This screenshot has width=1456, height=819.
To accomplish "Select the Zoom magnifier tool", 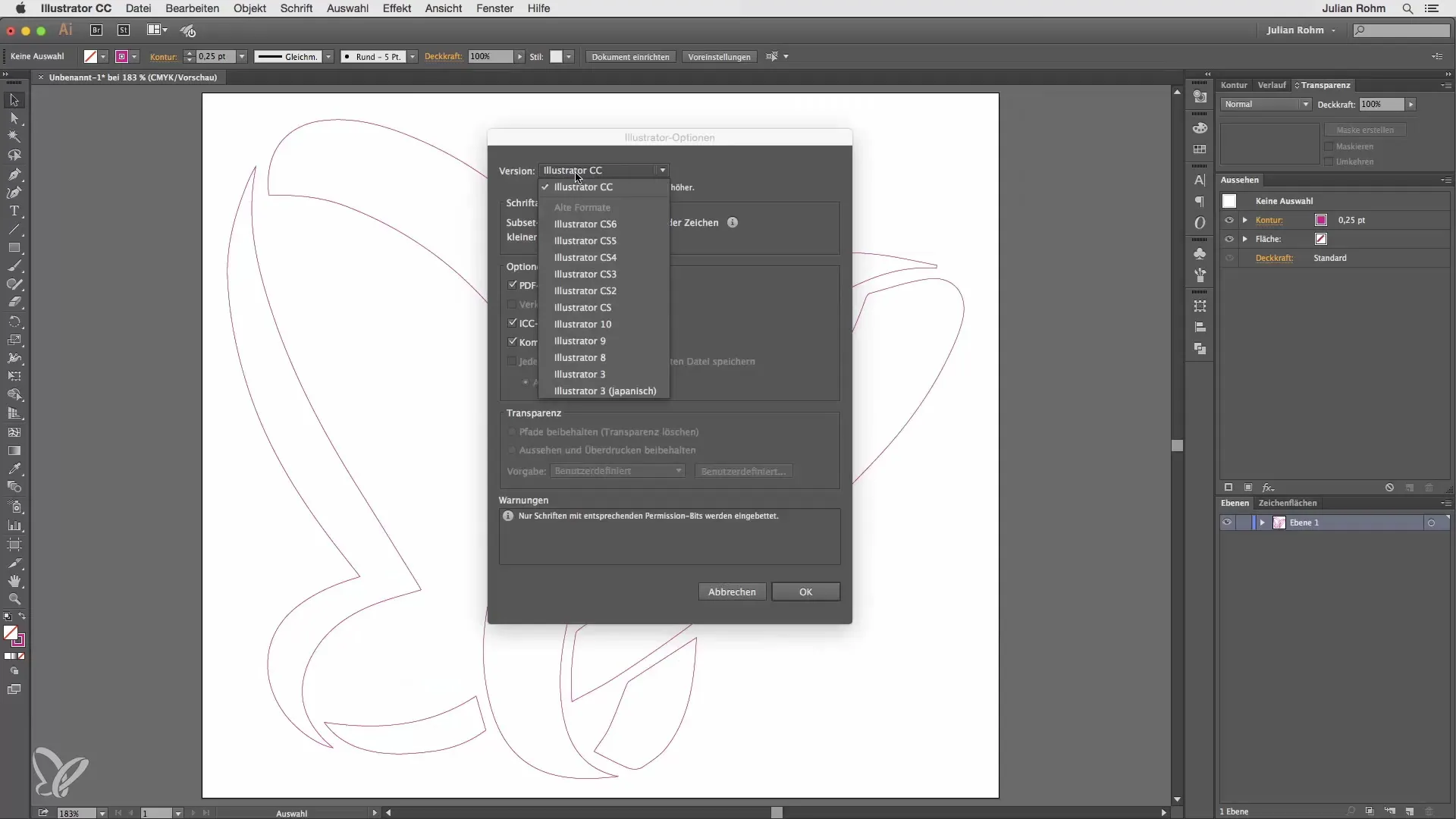I will 14,599.
